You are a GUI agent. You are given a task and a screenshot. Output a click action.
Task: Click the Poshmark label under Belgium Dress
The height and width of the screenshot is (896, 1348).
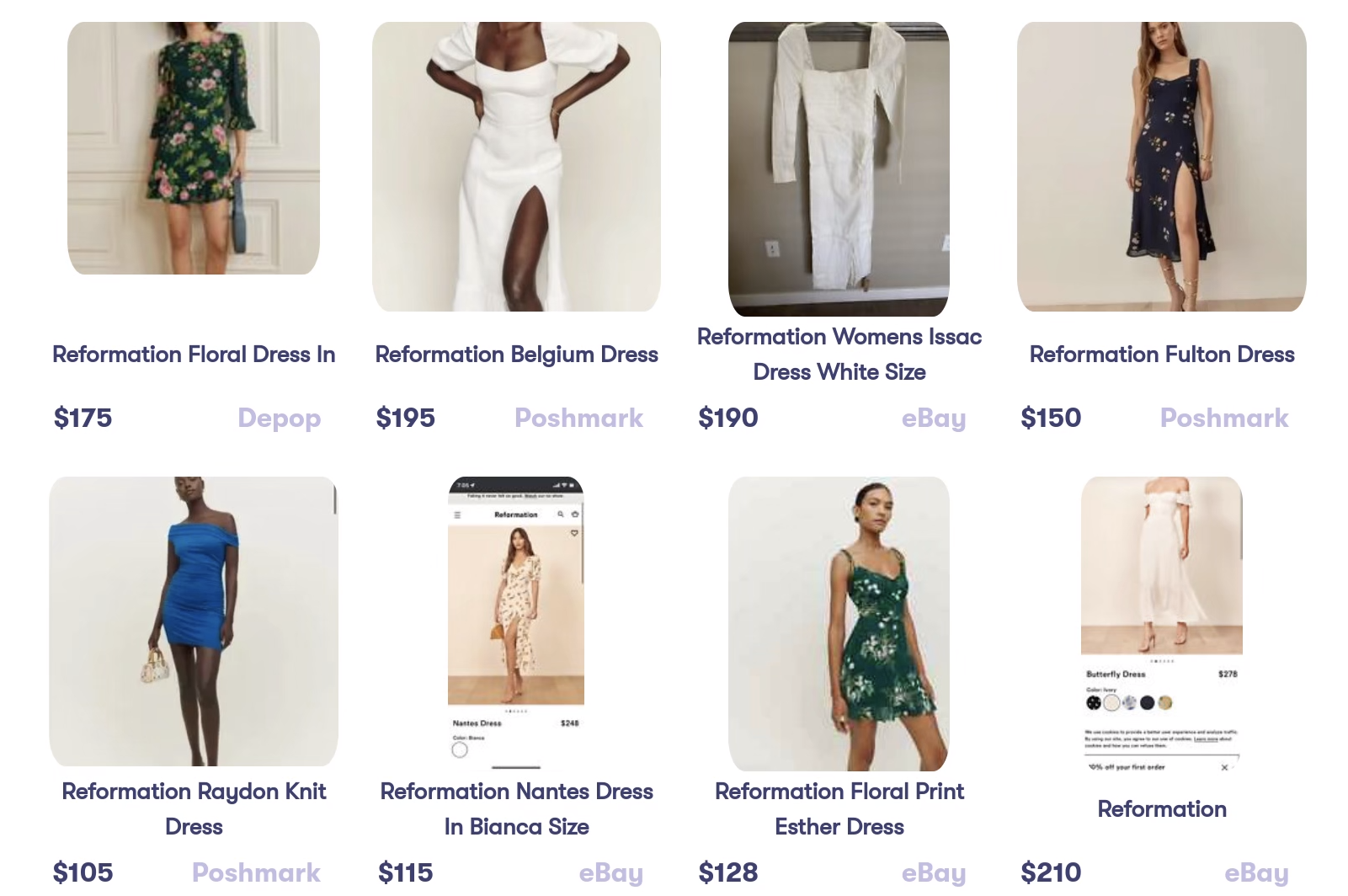(578, 418)
